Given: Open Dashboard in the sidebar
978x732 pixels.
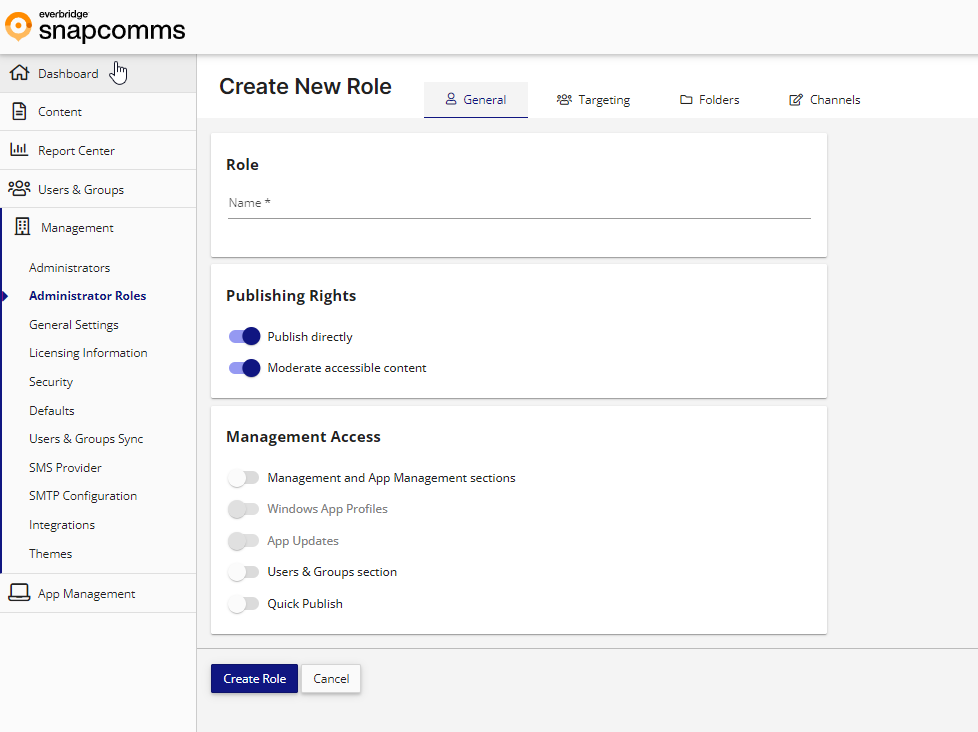Looking at the screenshot, I should point(98,74).
